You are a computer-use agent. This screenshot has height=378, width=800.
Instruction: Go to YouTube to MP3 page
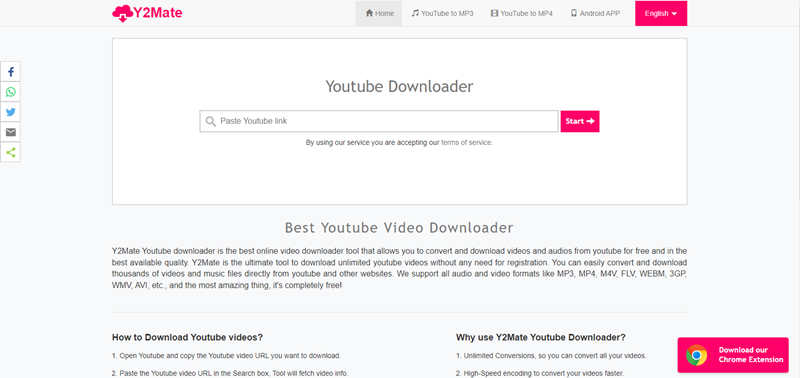click(442, 13)
